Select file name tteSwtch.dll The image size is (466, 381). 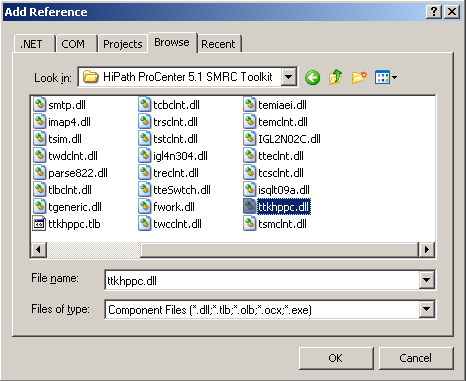(x=182, y=190)
